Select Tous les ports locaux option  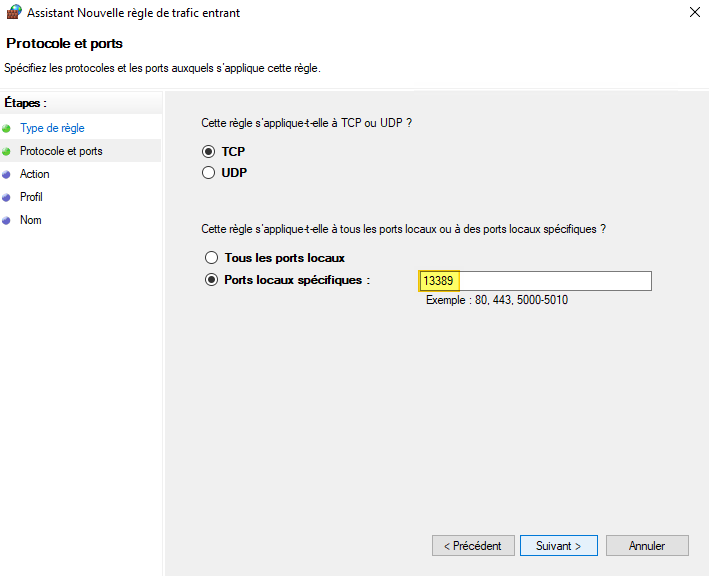pyautogui.click(x=211, y=258)
